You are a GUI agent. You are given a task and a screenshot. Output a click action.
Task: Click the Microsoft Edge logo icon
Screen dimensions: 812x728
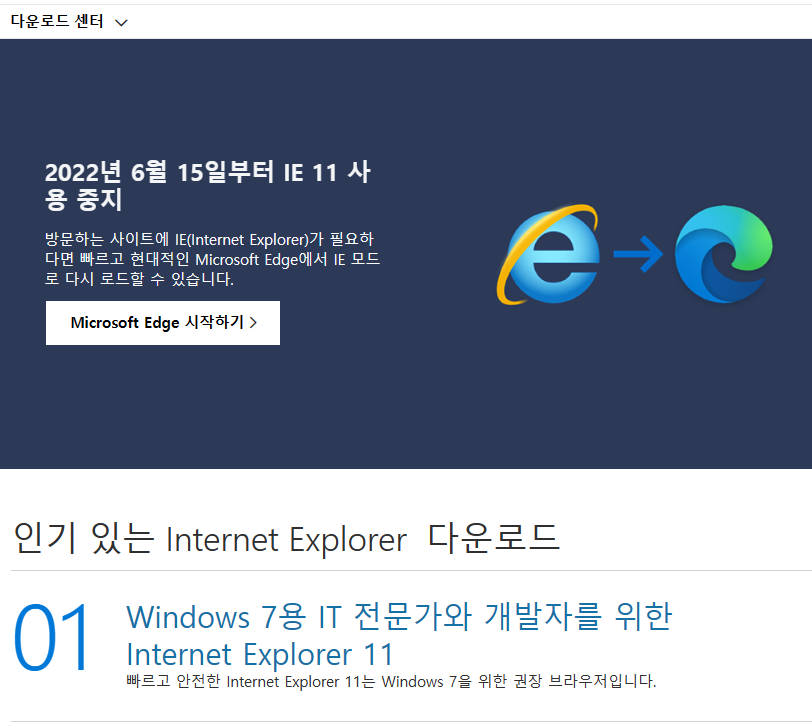click(723, 254)
